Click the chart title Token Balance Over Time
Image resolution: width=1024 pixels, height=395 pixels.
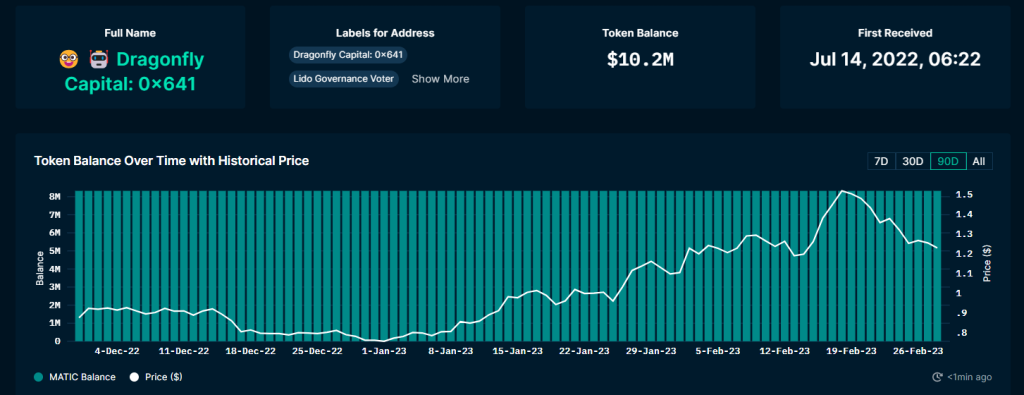171,160
